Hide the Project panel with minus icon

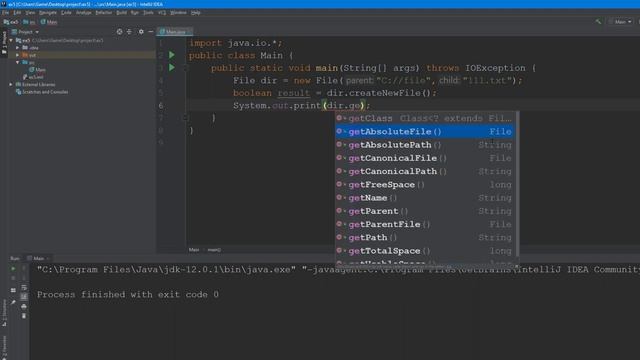coord(151,31)
